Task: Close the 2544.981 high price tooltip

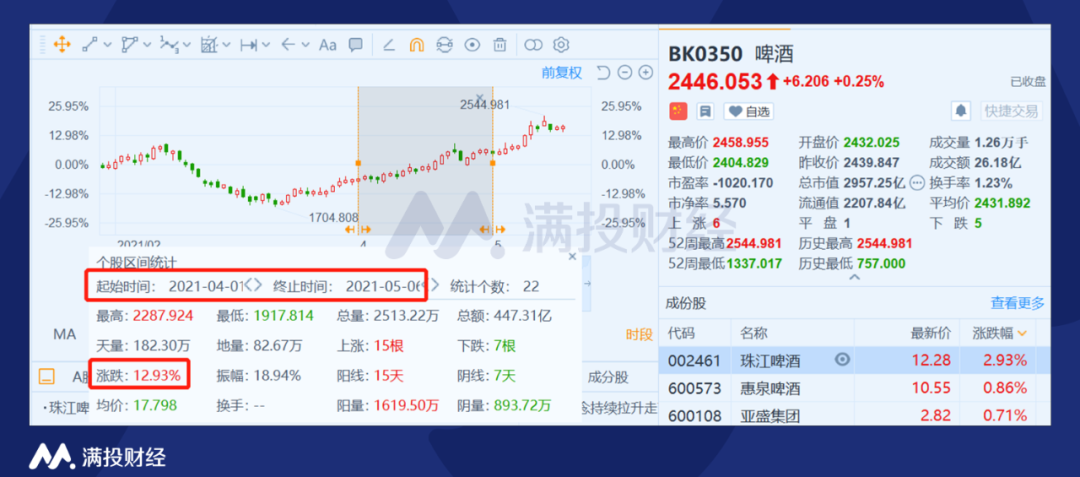Action: [x=480, y=98]
